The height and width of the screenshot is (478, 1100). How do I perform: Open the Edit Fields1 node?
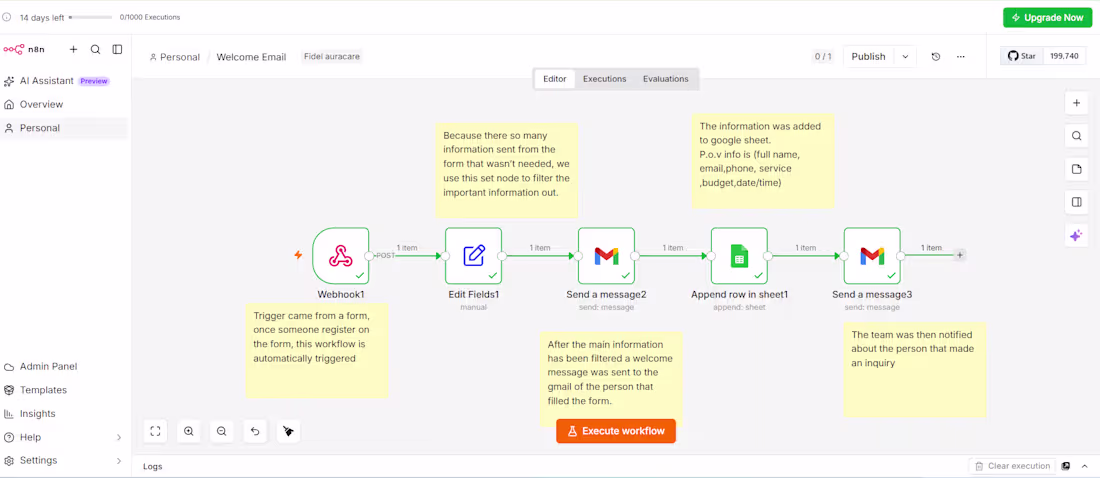474,255
